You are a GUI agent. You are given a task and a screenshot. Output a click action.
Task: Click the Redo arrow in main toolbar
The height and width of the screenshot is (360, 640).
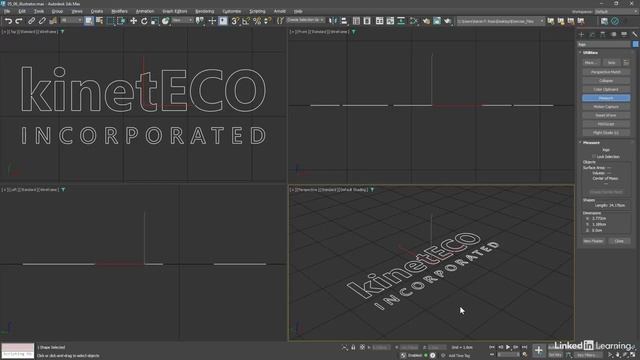tap(19, 21)
